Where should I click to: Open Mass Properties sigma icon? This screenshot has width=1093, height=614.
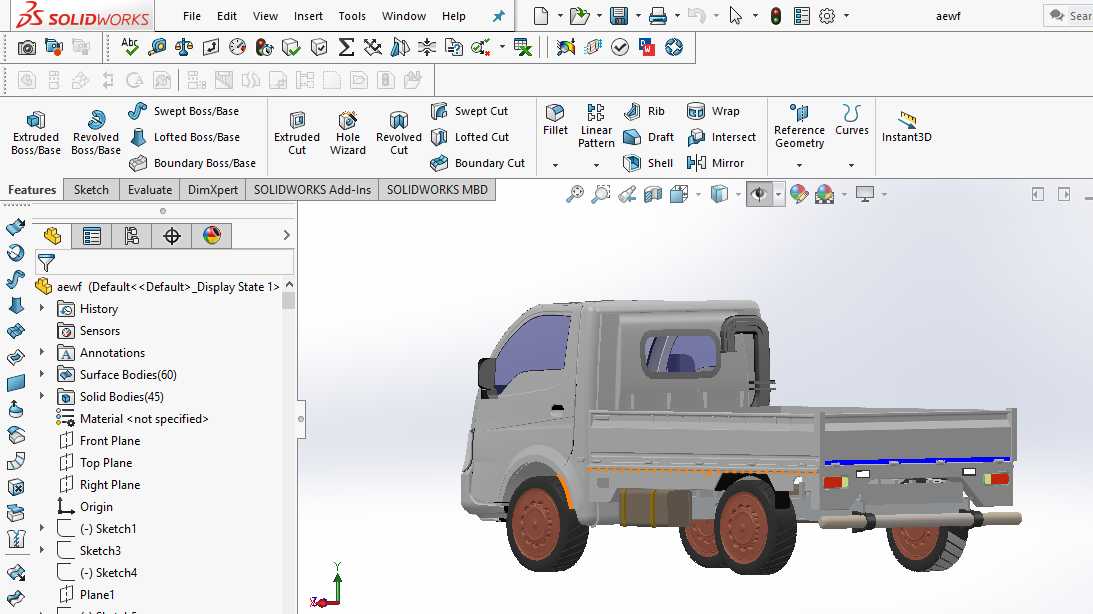tap(346, 47)
